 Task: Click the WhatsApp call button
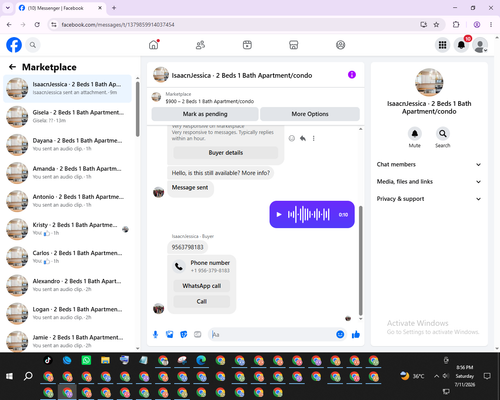point(202,286)
